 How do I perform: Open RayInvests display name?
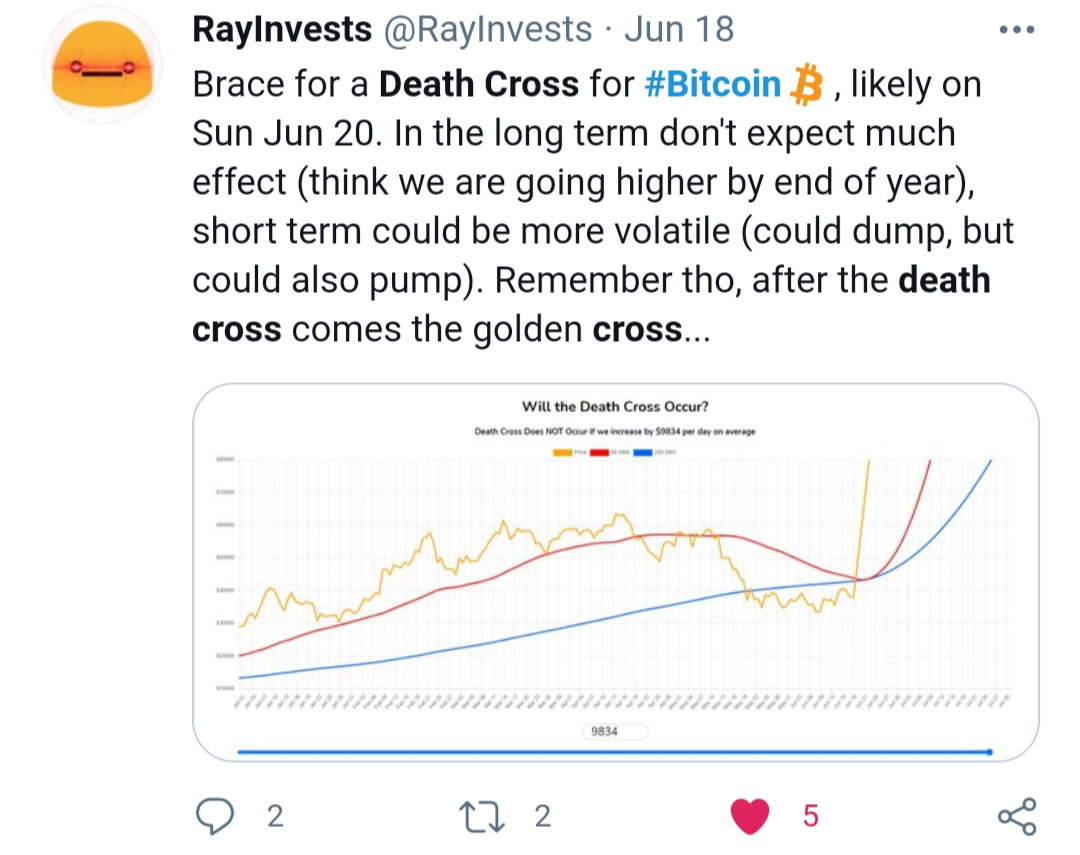click(282, 29)
